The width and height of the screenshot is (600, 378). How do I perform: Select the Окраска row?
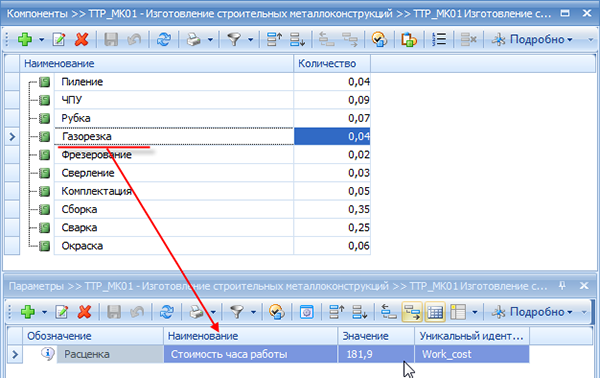[x=174, y=246]
